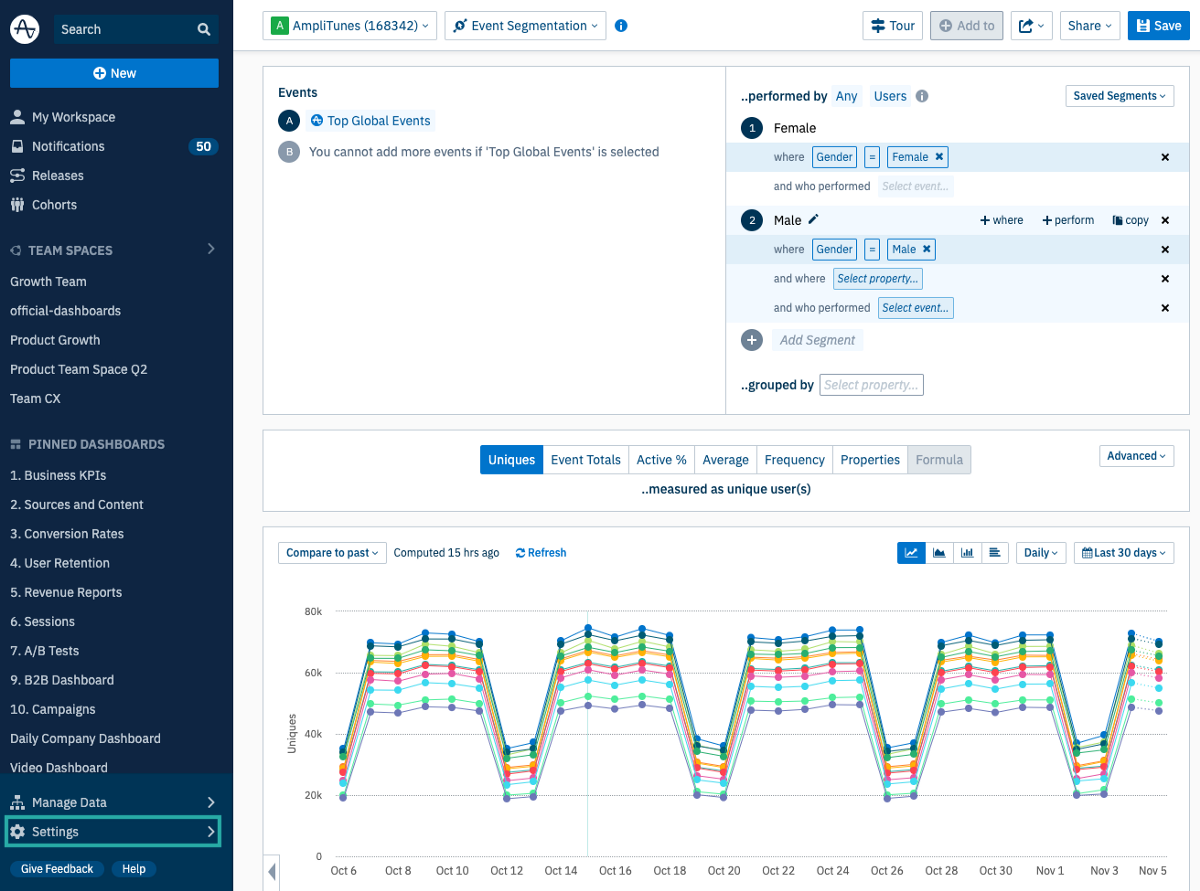Expand the Settings sidebar menu

tap(113, 831)
